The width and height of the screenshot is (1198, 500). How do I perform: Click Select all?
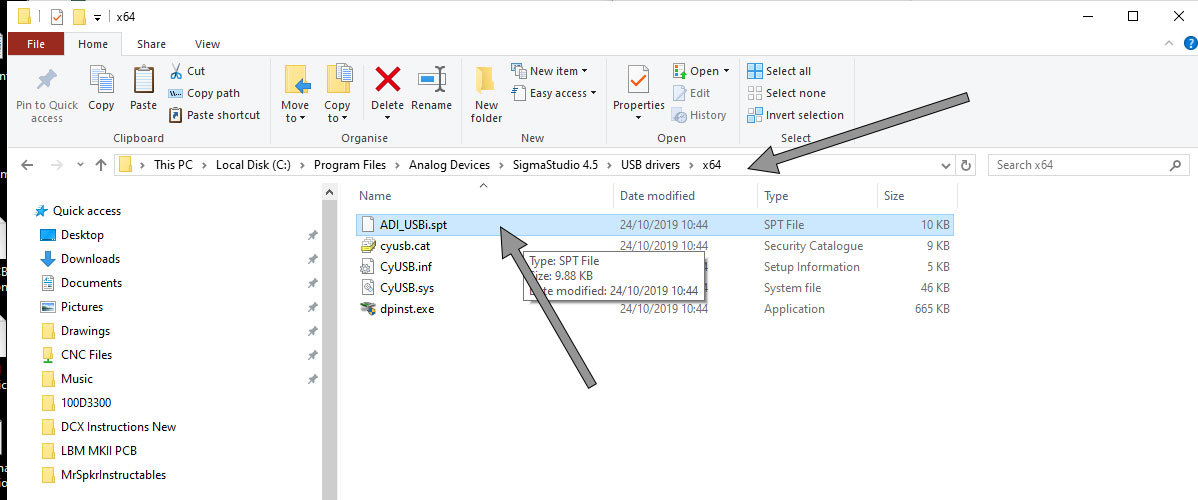779,71
